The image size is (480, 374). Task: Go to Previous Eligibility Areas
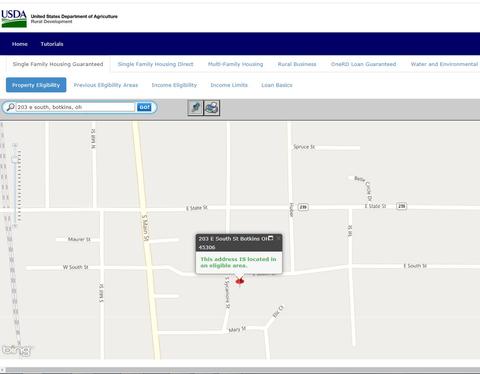click(x=106, y=85)
